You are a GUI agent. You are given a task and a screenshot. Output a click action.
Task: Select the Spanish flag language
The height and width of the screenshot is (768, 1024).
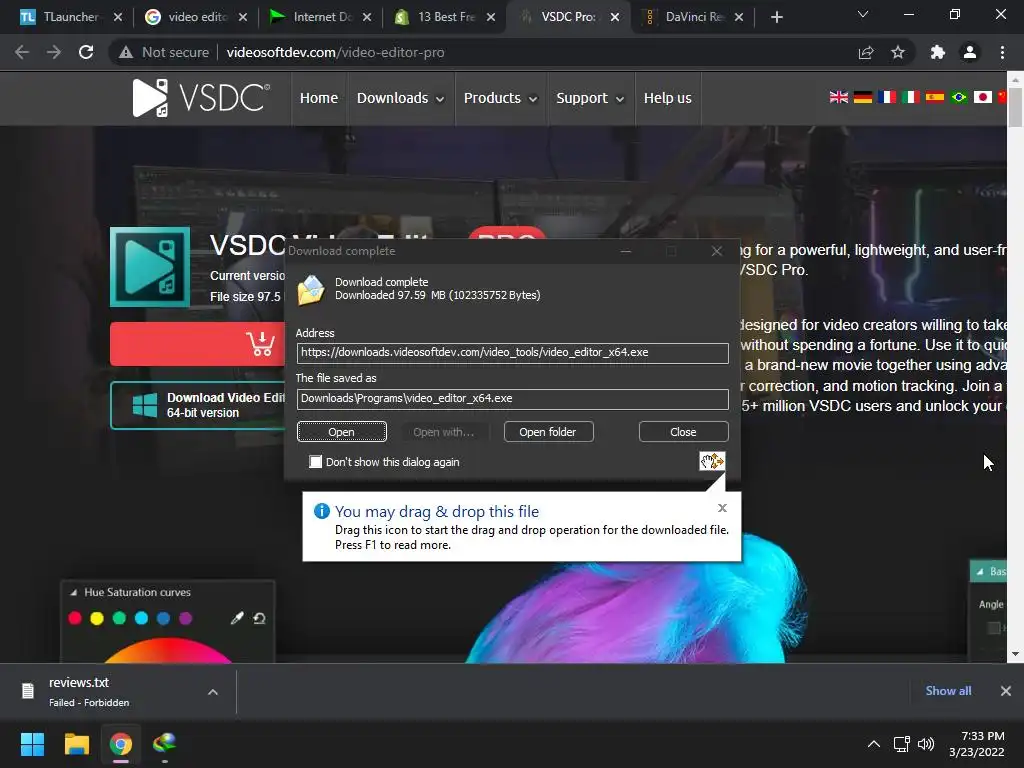pyautogui.click(x=935, y=97)
